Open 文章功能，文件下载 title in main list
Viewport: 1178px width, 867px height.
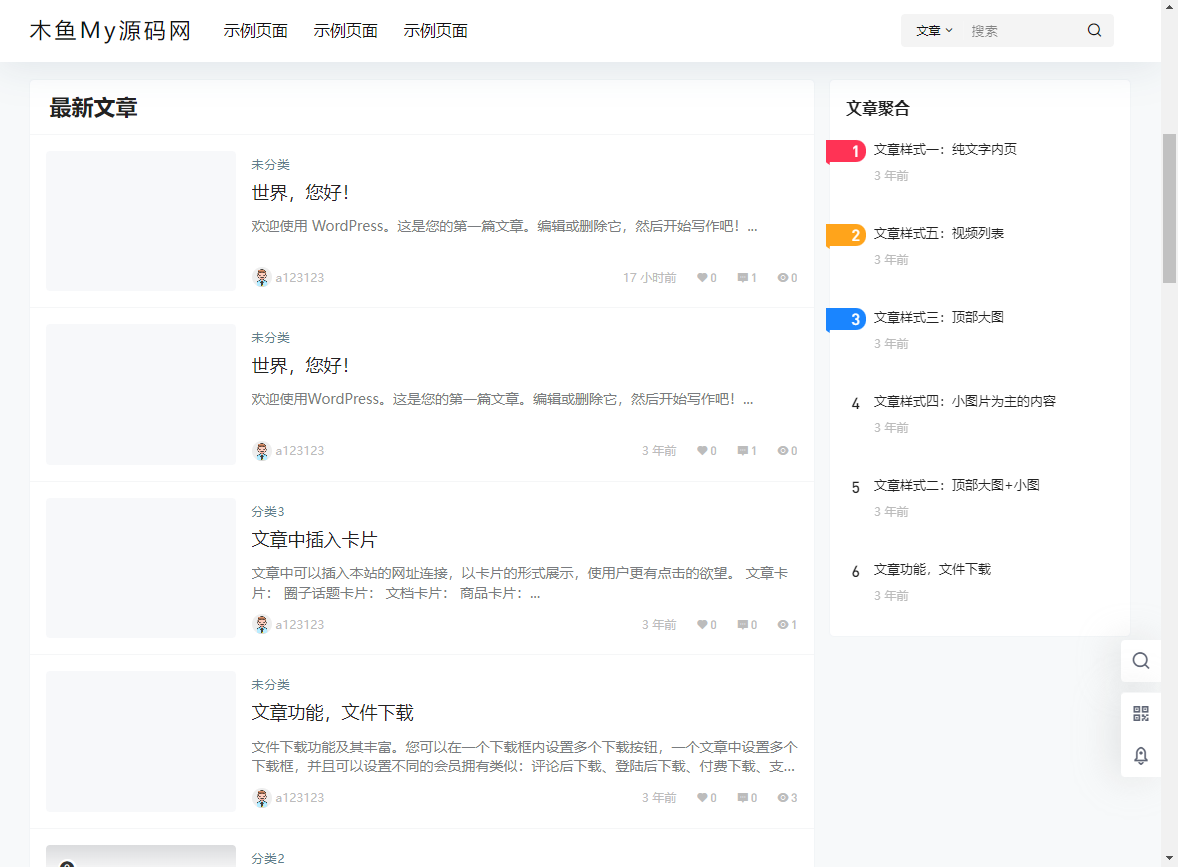click(332, 712)
